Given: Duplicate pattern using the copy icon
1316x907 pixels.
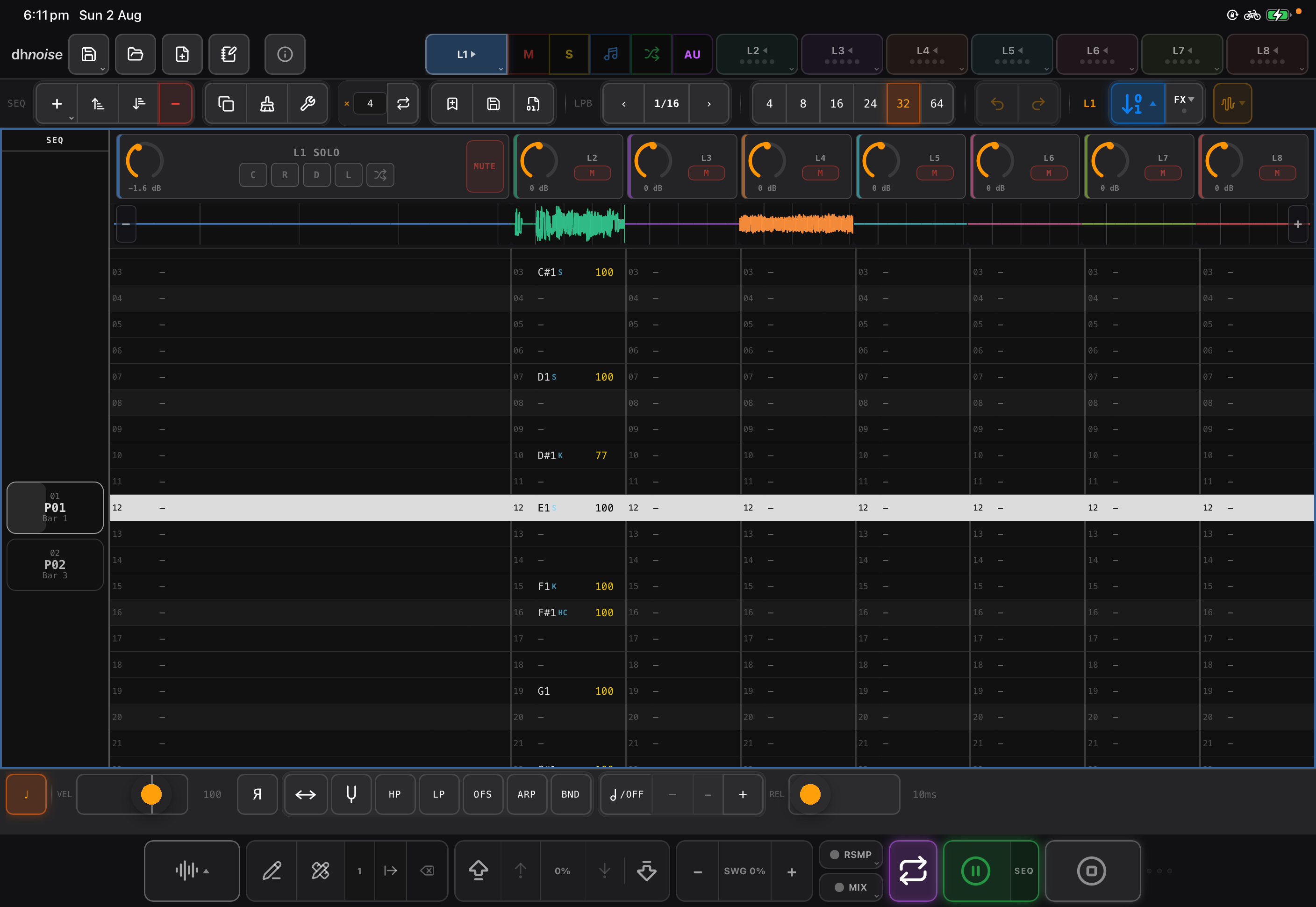Looking at the screenshot, I should [226, 103].
